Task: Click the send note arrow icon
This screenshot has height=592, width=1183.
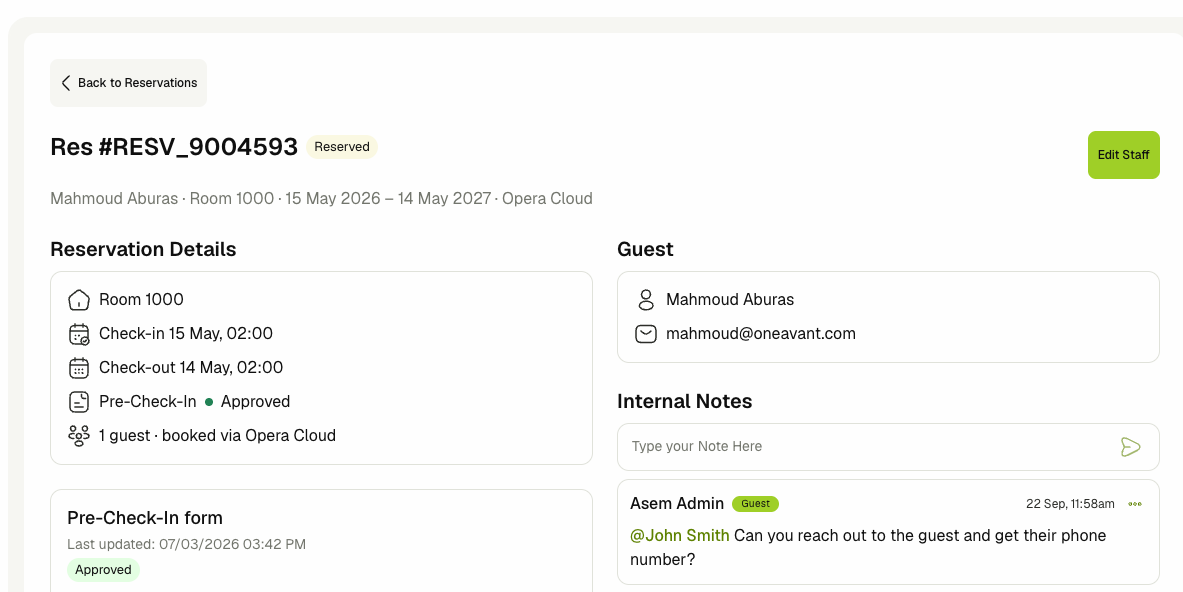Action: click(x=1129, y=446)
